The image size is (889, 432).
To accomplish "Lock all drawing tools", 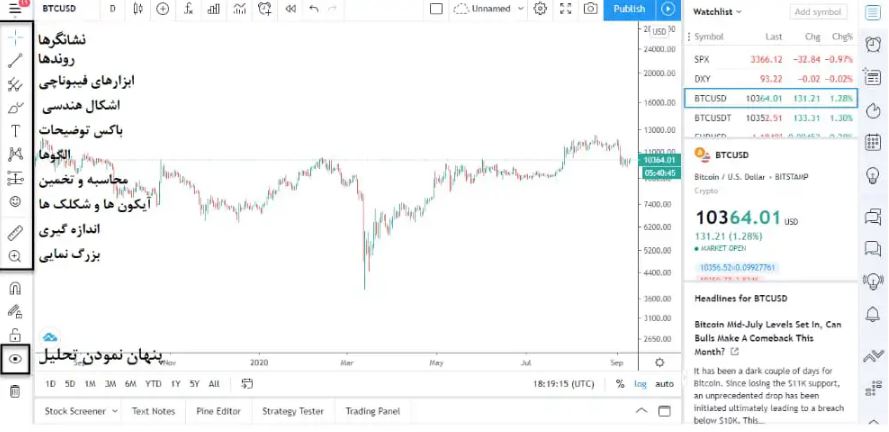I will (15, 334).
